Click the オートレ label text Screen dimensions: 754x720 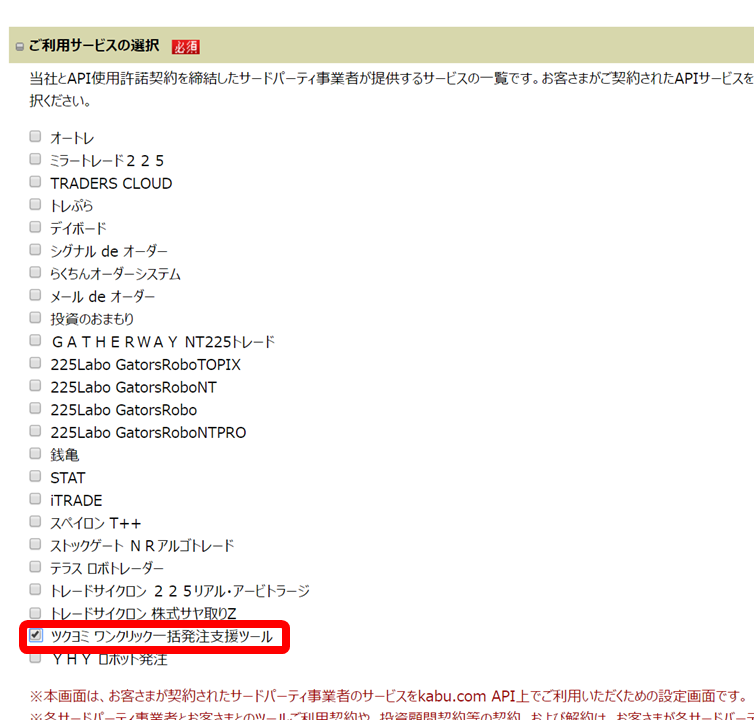(72, 139)
